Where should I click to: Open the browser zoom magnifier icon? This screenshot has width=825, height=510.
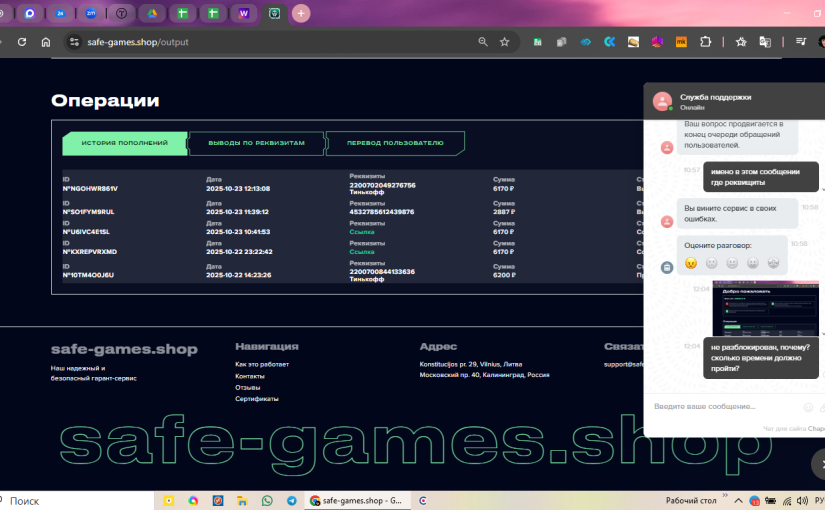[483, 42]
